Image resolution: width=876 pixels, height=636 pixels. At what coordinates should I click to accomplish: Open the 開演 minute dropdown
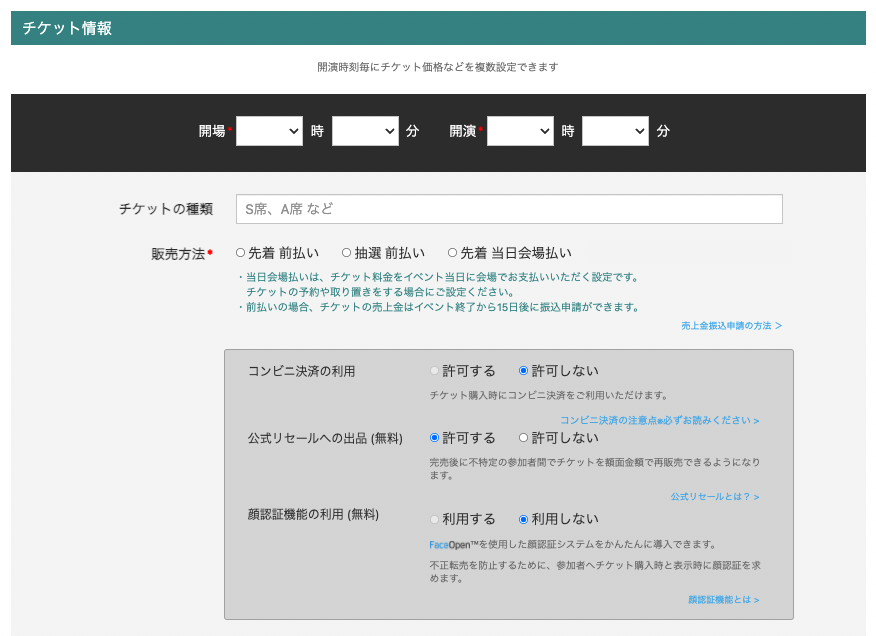[x=615, y=131]
